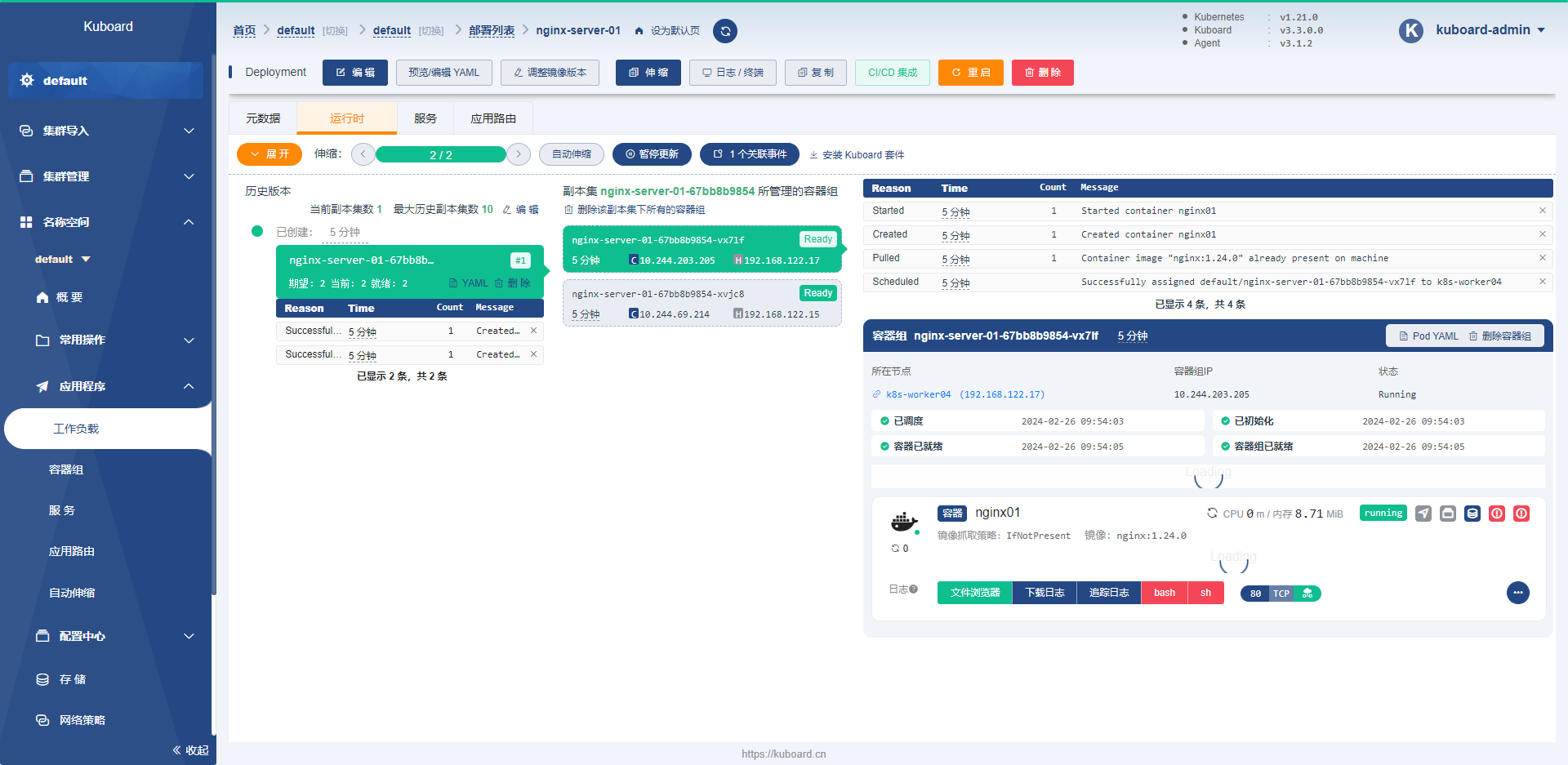
Task: Switch to the 元数据 tab
Action: tap(263, 118)
